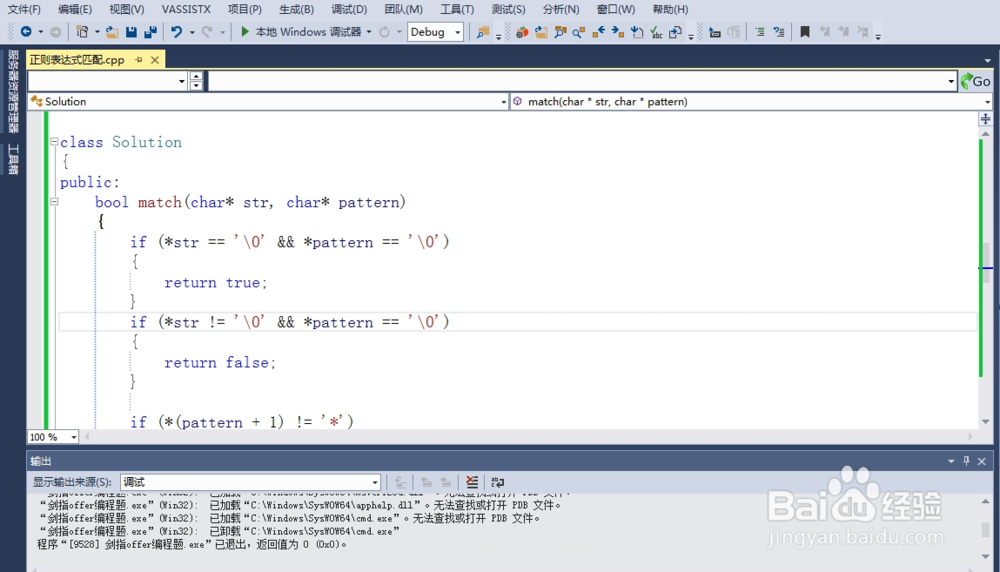This screenshot has height=572, width=1000.
Task: Open the 分析(N) menu
Action: [561, 9]
